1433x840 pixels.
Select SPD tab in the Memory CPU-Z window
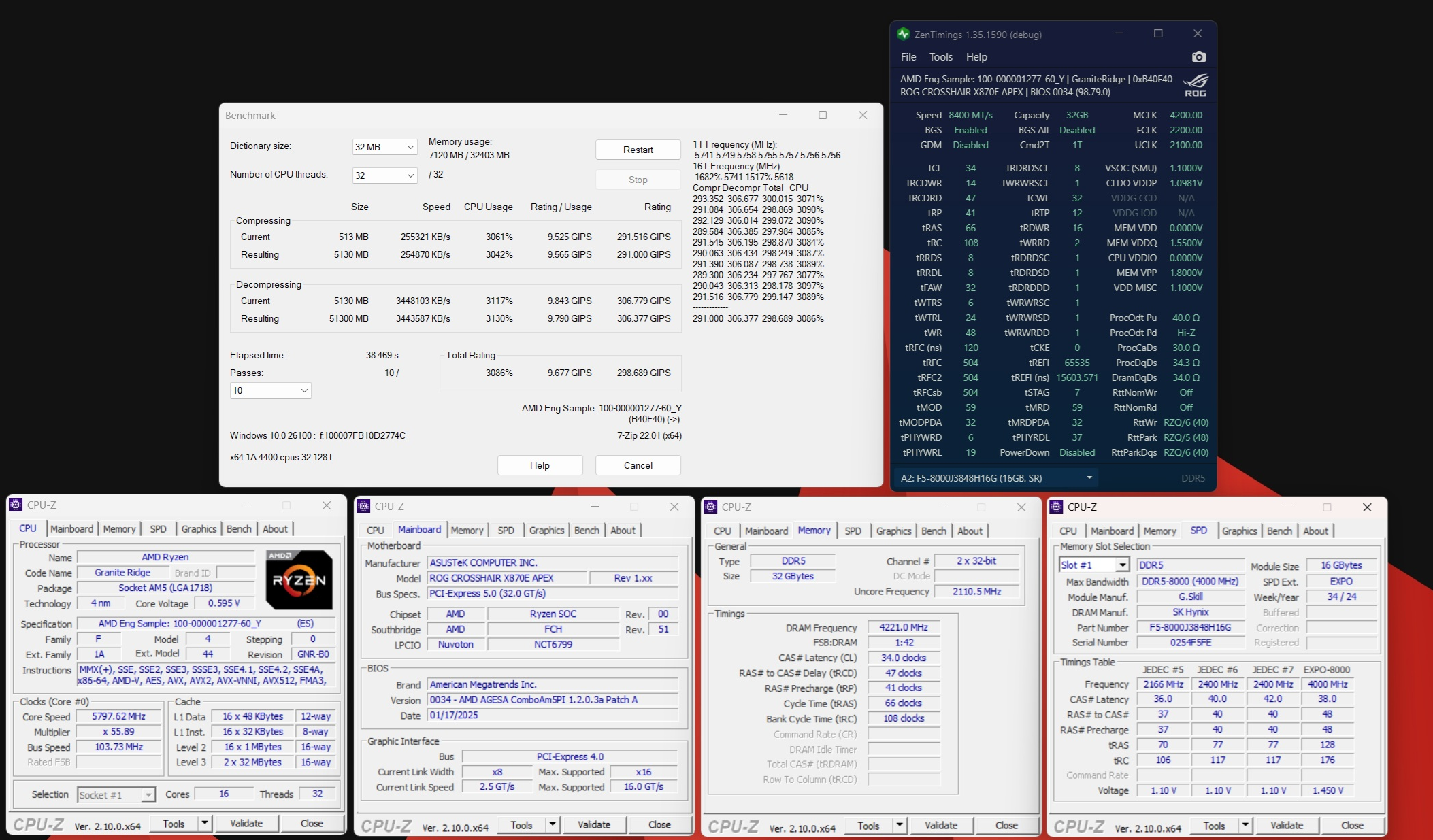pos(853,531)
